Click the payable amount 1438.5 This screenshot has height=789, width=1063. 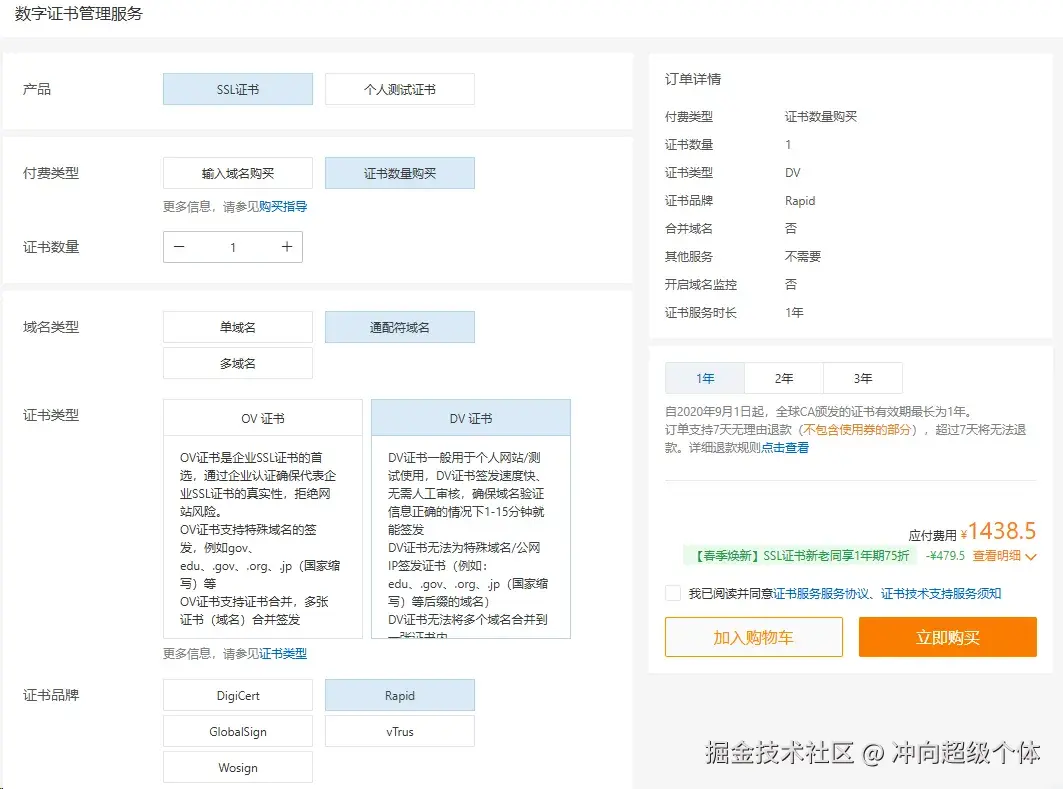point(1002,531)
